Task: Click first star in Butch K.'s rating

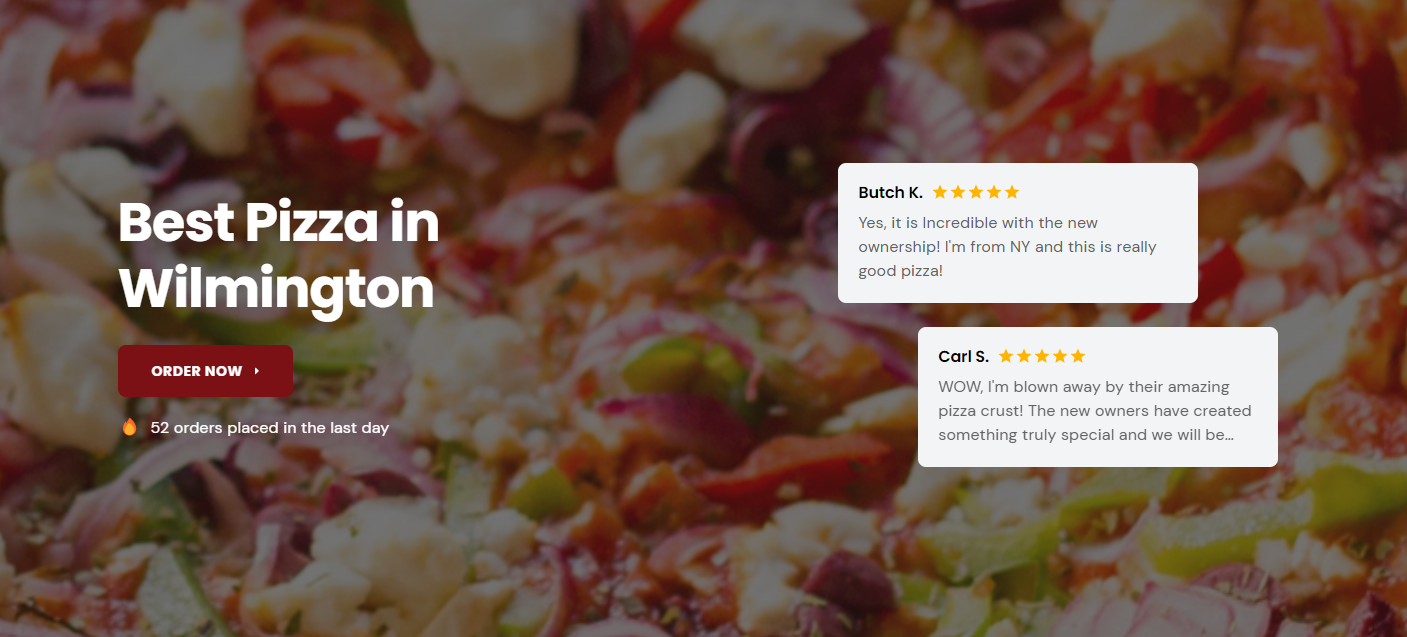Action: pyautogui.click(x=940, y=192)
